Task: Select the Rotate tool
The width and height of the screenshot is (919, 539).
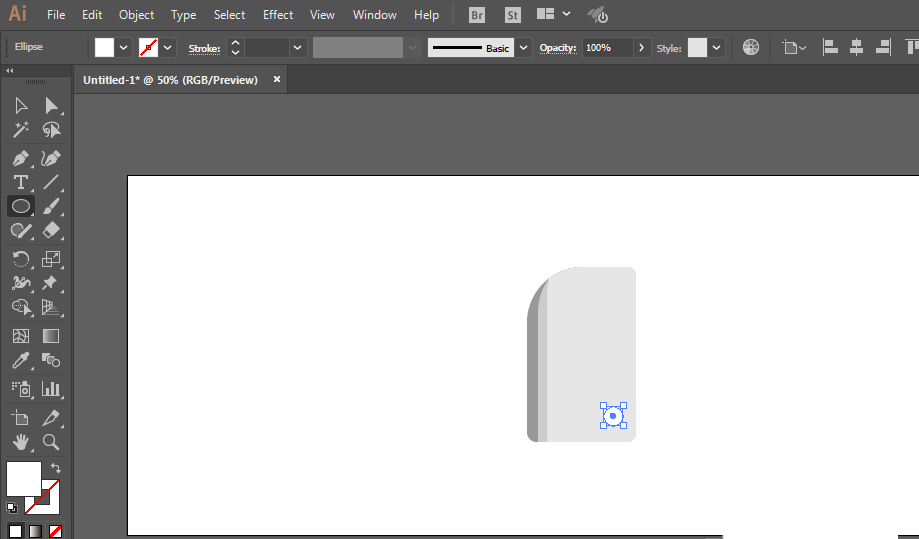Action: [x=21, y=259]
